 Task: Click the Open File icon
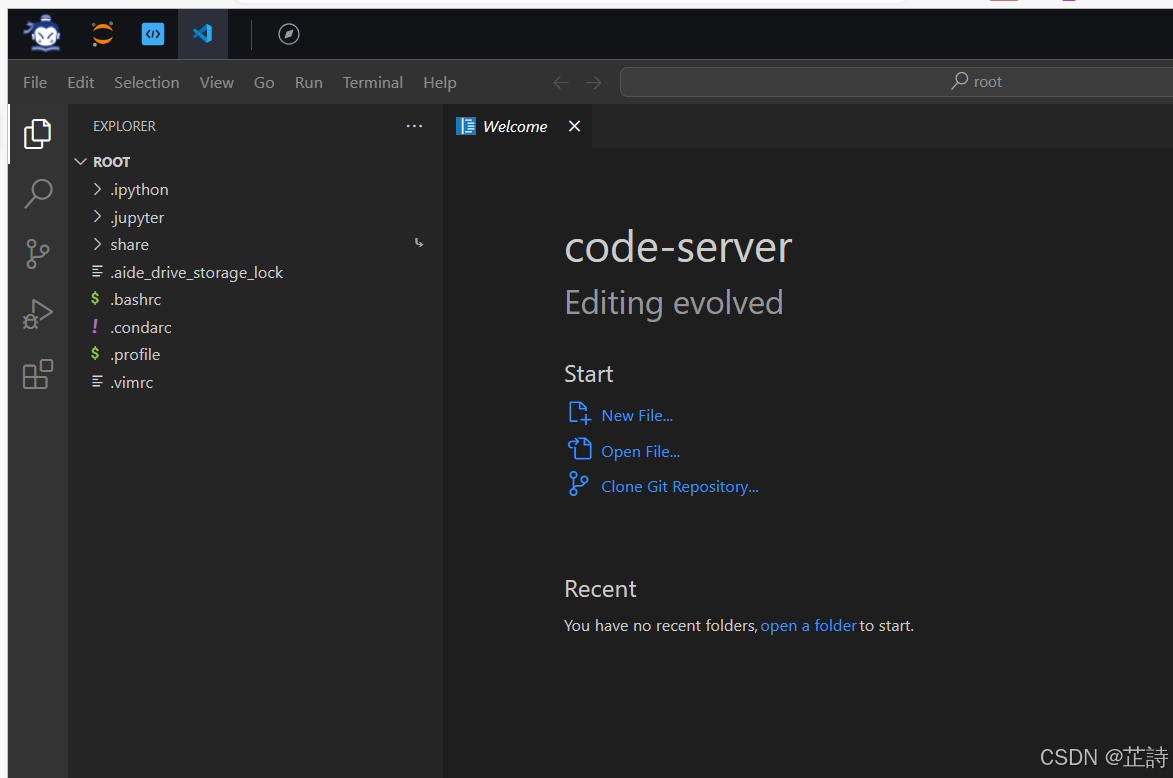coord(579,449)
